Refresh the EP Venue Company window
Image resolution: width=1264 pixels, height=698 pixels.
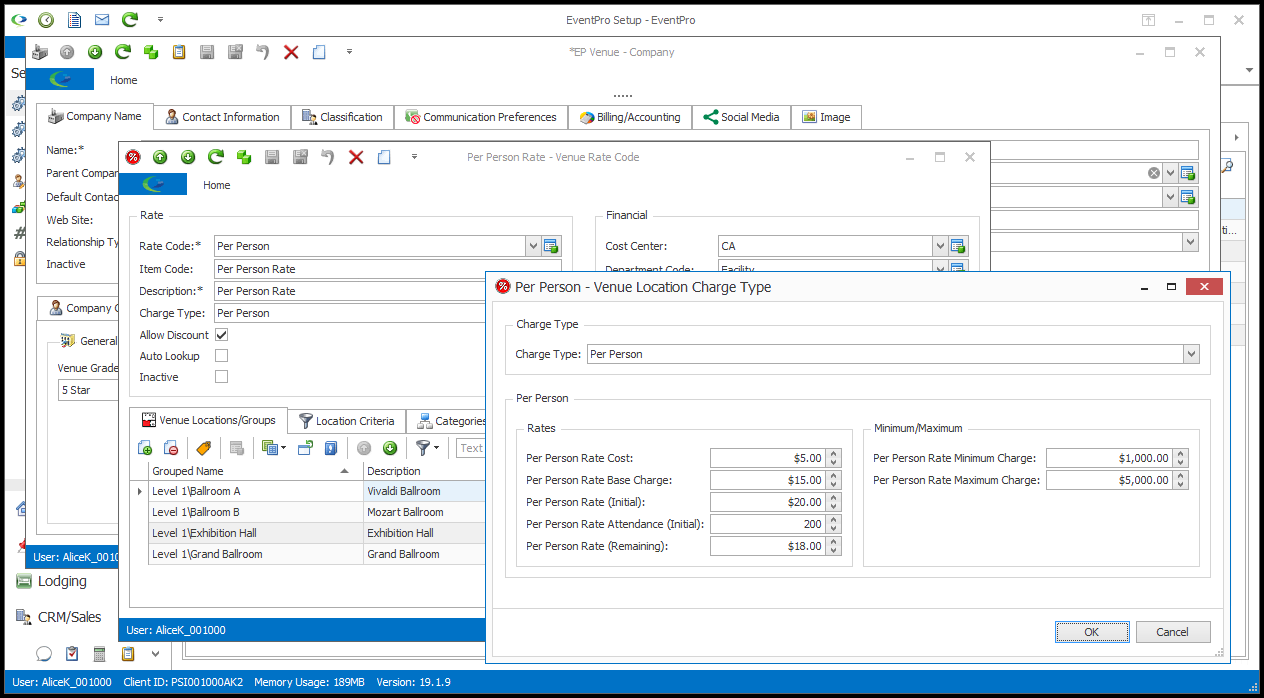(123, 52)
